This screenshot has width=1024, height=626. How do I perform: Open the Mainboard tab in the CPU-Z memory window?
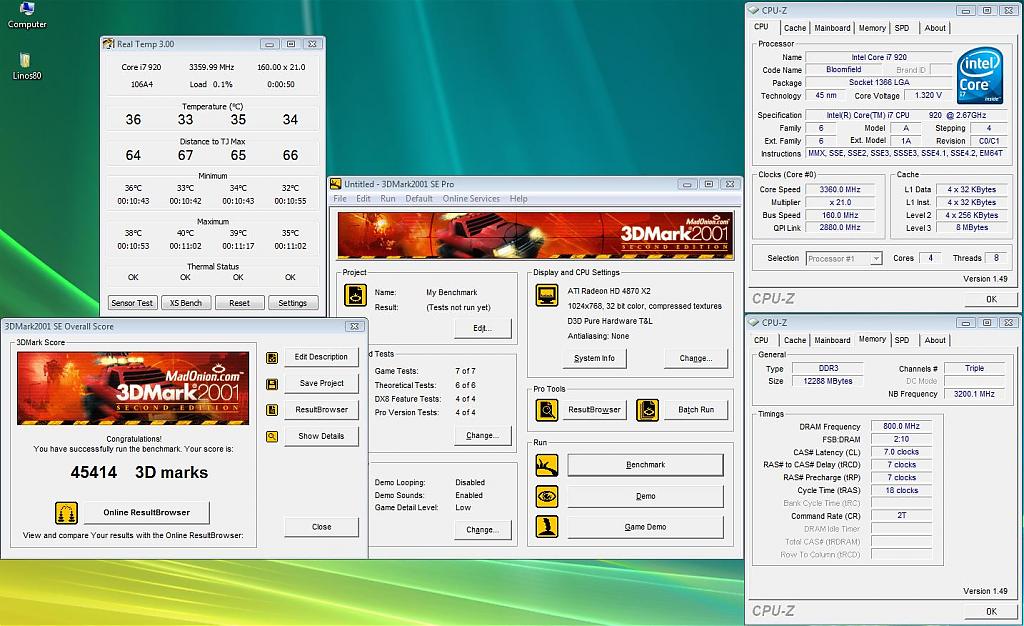[832, 340]
